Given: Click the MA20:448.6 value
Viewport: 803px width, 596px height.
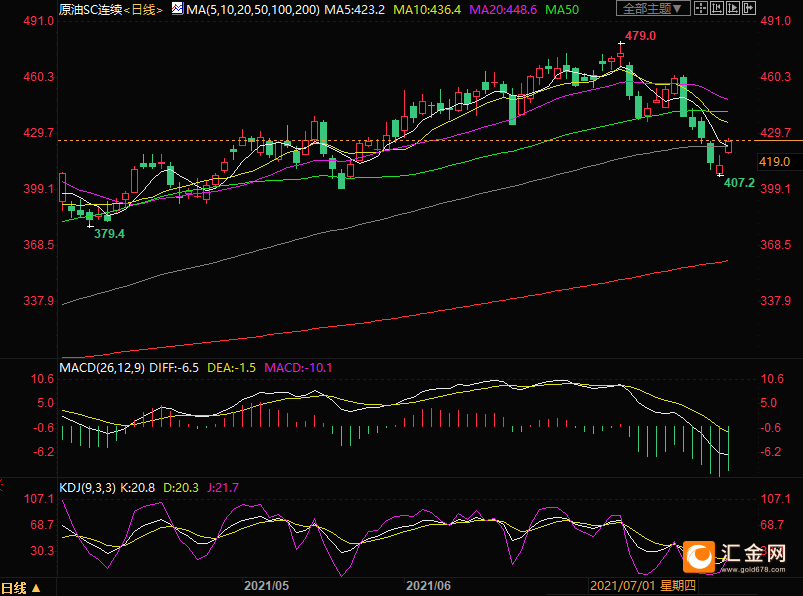Looking at the screenshot, I should tap(503, 9).
